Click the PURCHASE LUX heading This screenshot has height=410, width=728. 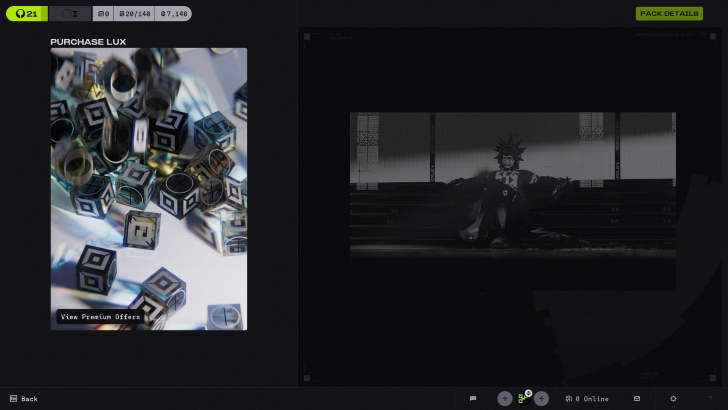coord(88,42)
